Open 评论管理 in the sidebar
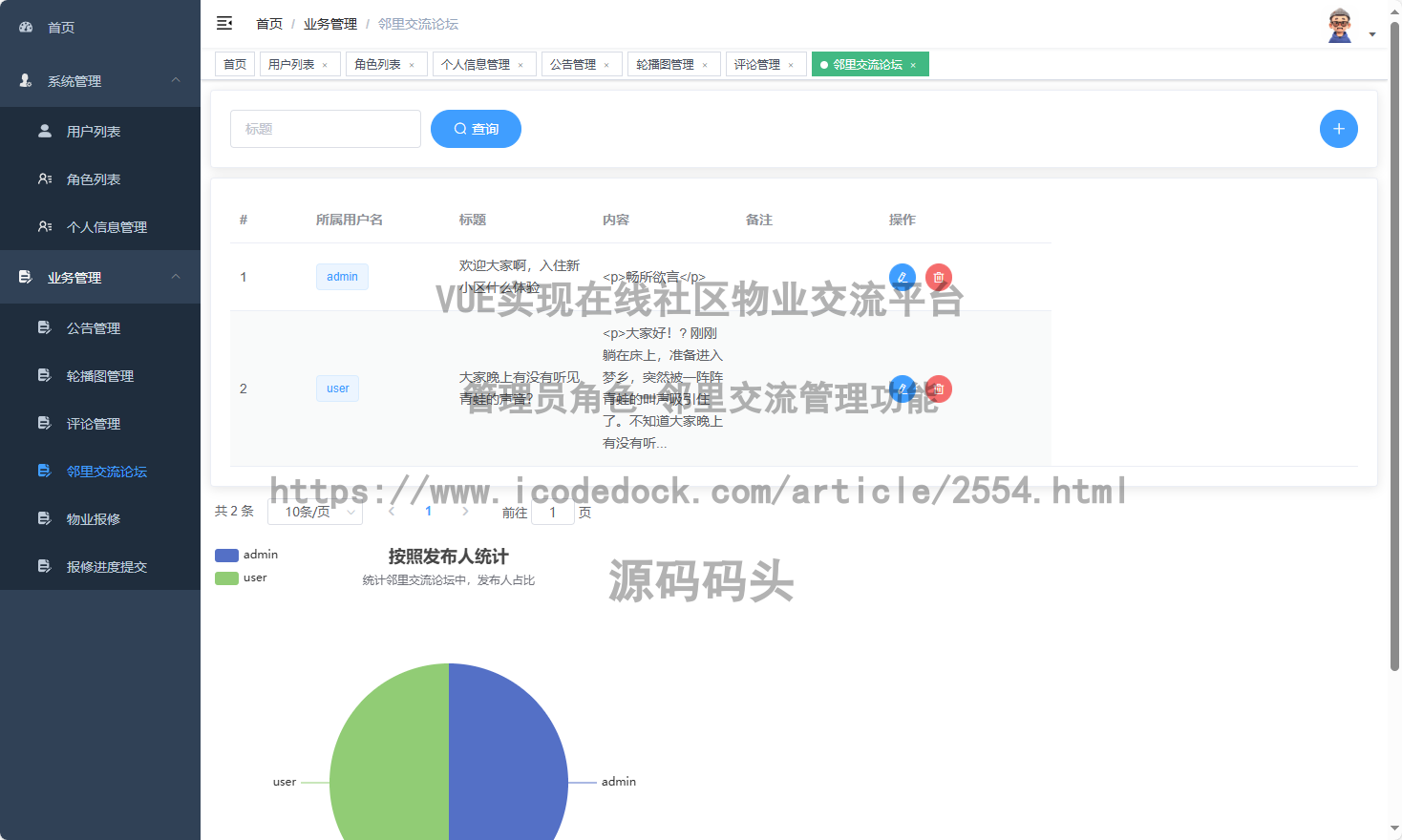This screenshot has height=840, width=1402. [100, 423]
